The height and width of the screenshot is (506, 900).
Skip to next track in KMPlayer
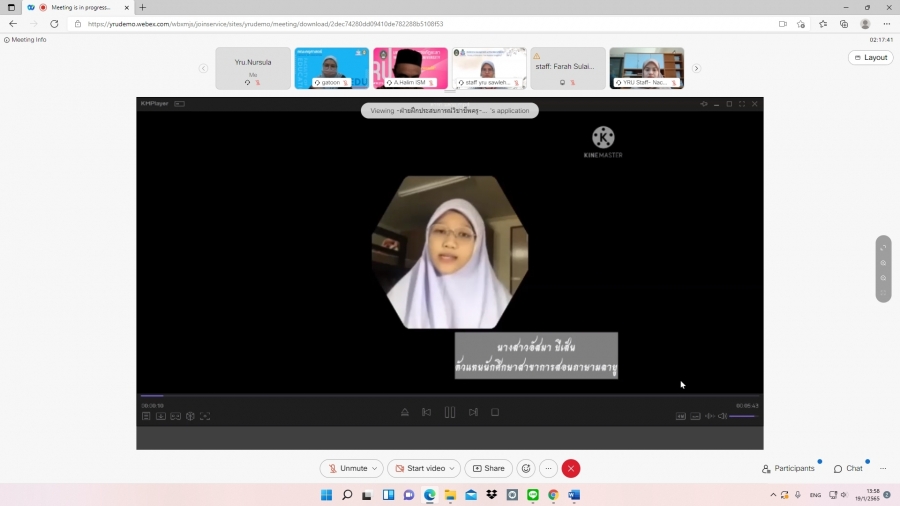pyautogui.click(x=473, y=412)
